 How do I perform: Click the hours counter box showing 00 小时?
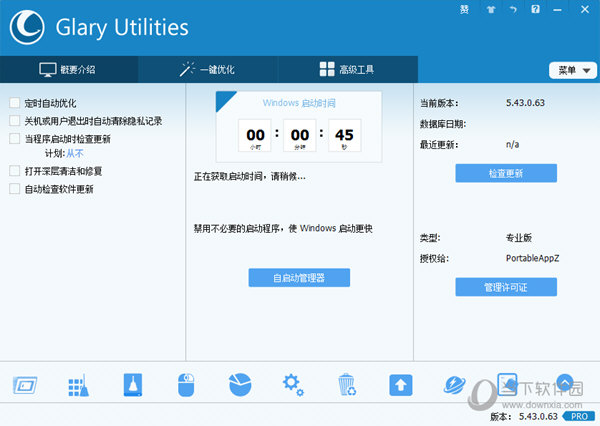coord(255,135)
